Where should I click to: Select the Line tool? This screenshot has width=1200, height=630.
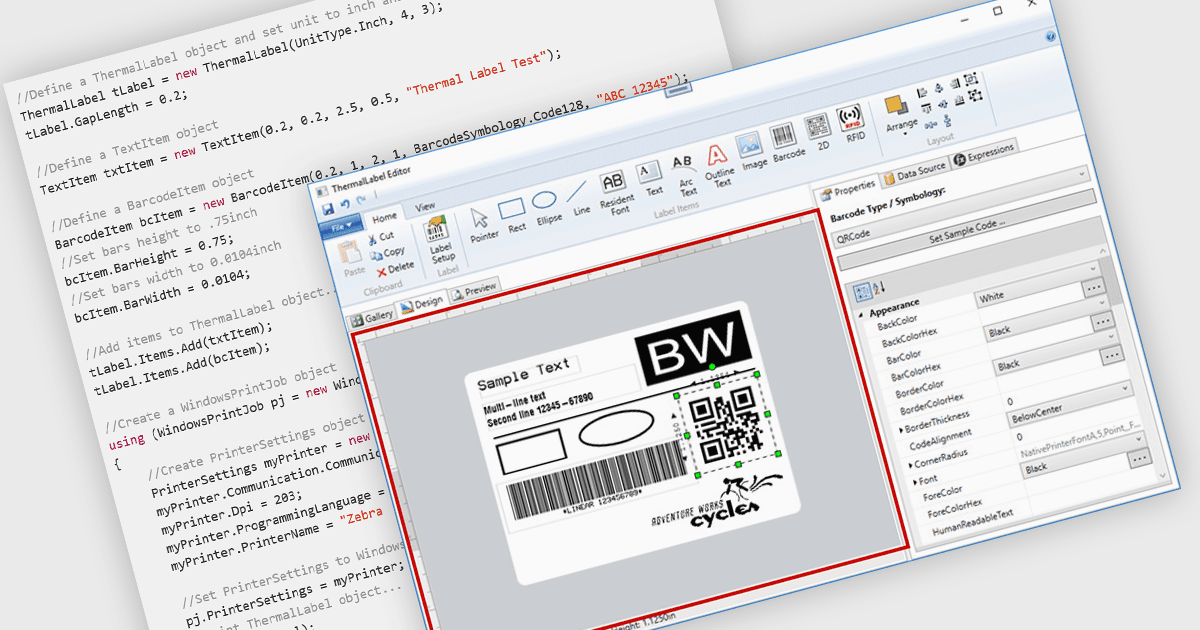click(579, 198)
